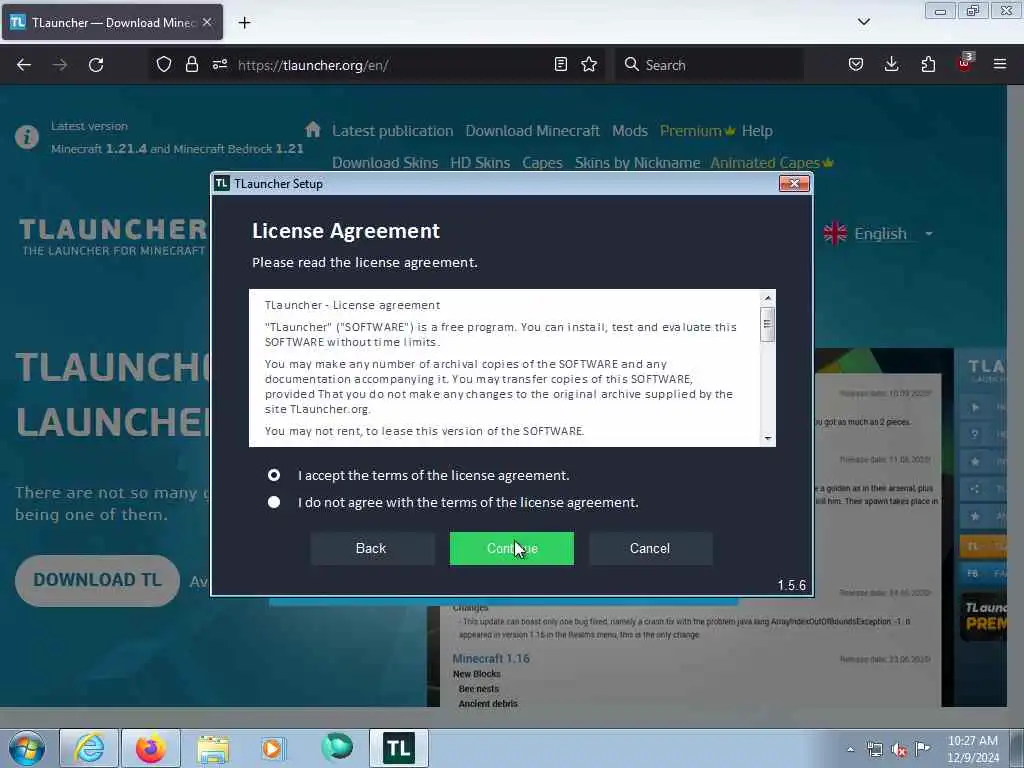The height and width of the screenshot is (768, 1024).
Task: Open the tracking protection shield icon
Action: click(163, 64)
